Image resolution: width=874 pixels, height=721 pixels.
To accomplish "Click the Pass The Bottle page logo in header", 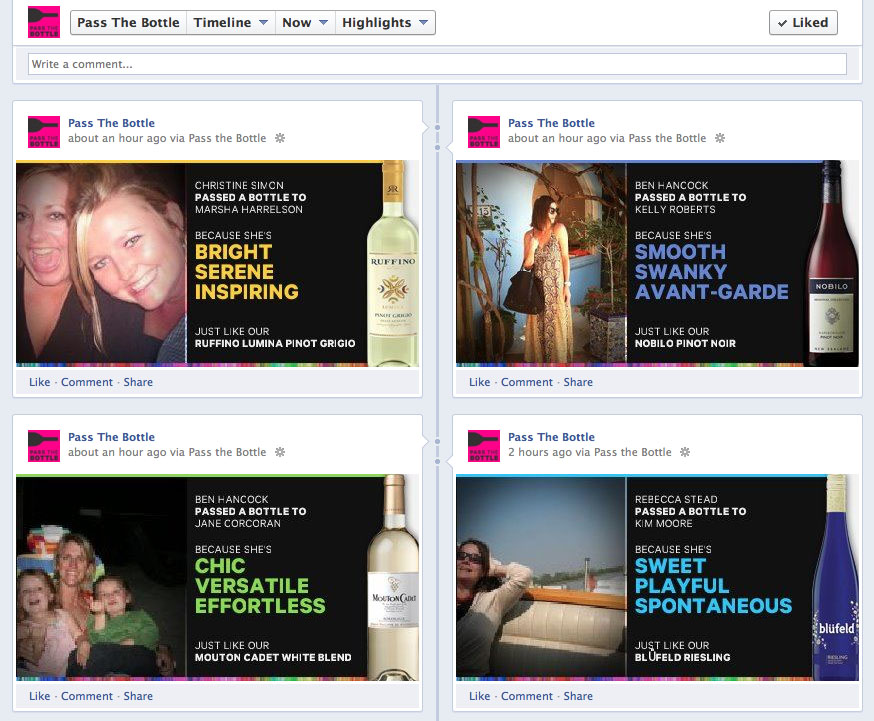I will coord(43,22).
